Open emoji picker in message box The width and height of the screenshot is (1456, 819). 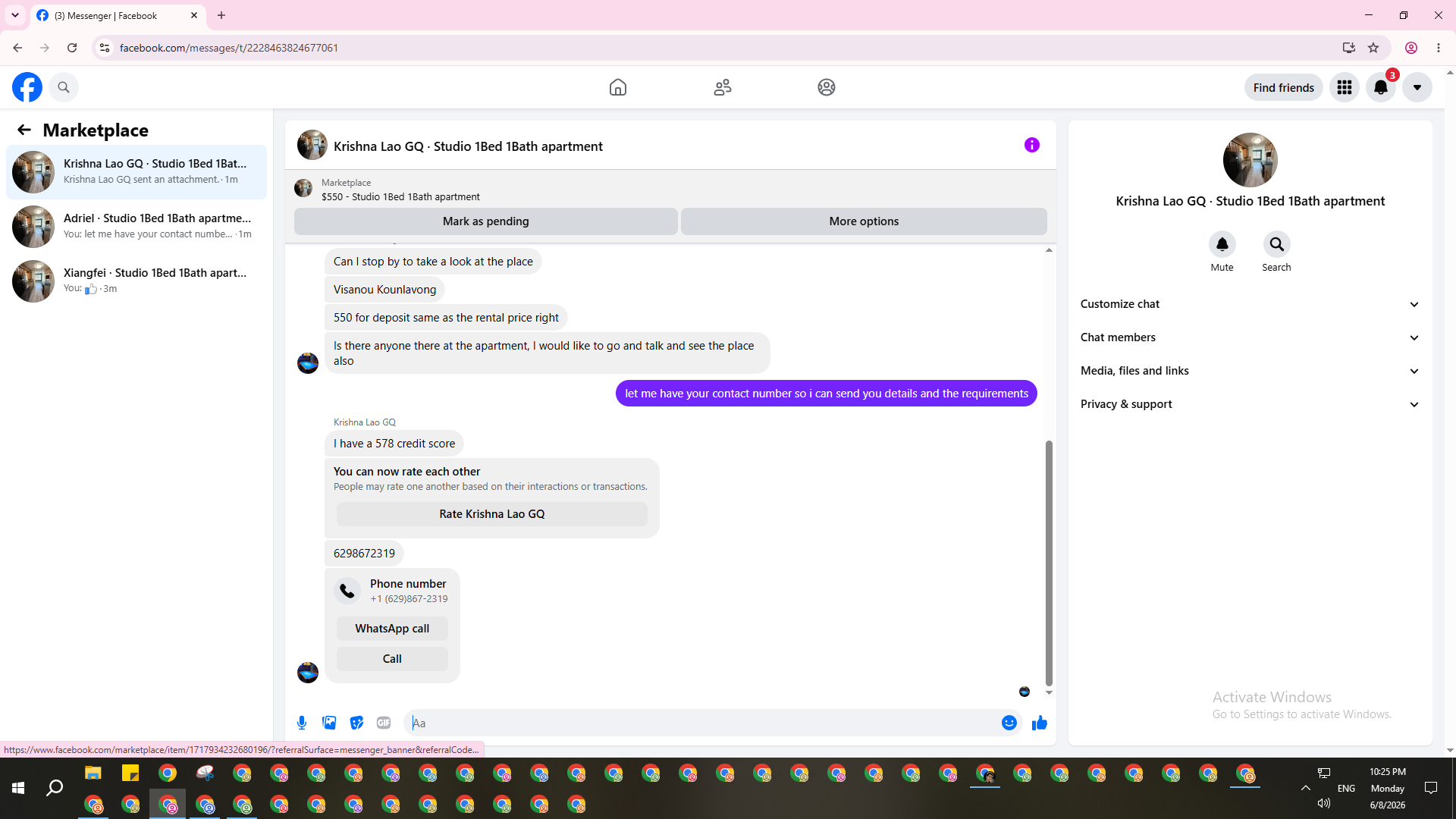[1009, 723]
